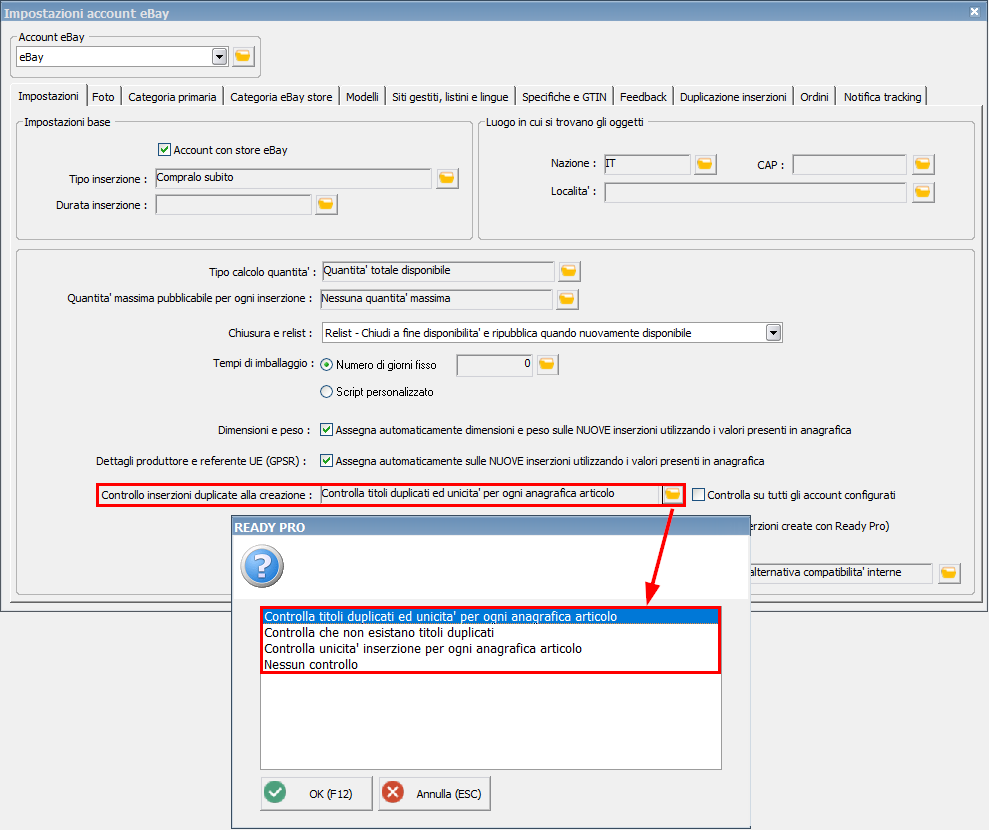Open lookup icon beside CAP field

click(x=923, y=165)
